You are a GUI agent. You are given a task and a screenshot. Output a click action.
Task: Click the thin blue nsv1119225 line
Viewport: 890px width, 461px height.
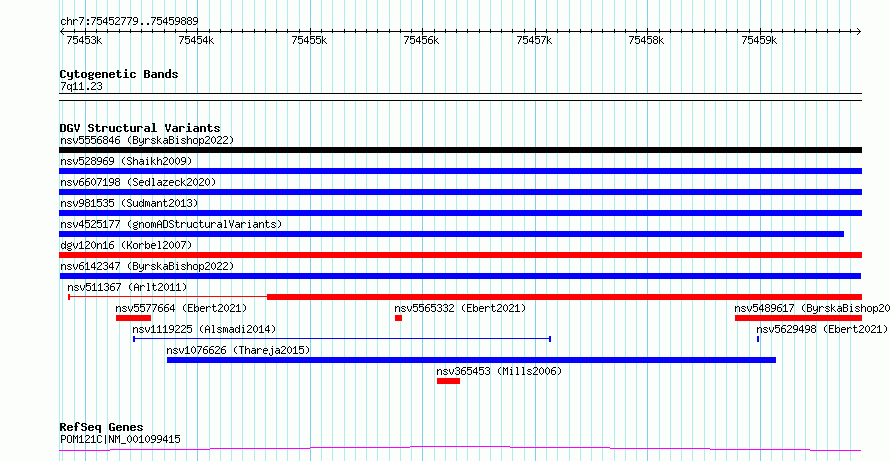tap(342, 339)
